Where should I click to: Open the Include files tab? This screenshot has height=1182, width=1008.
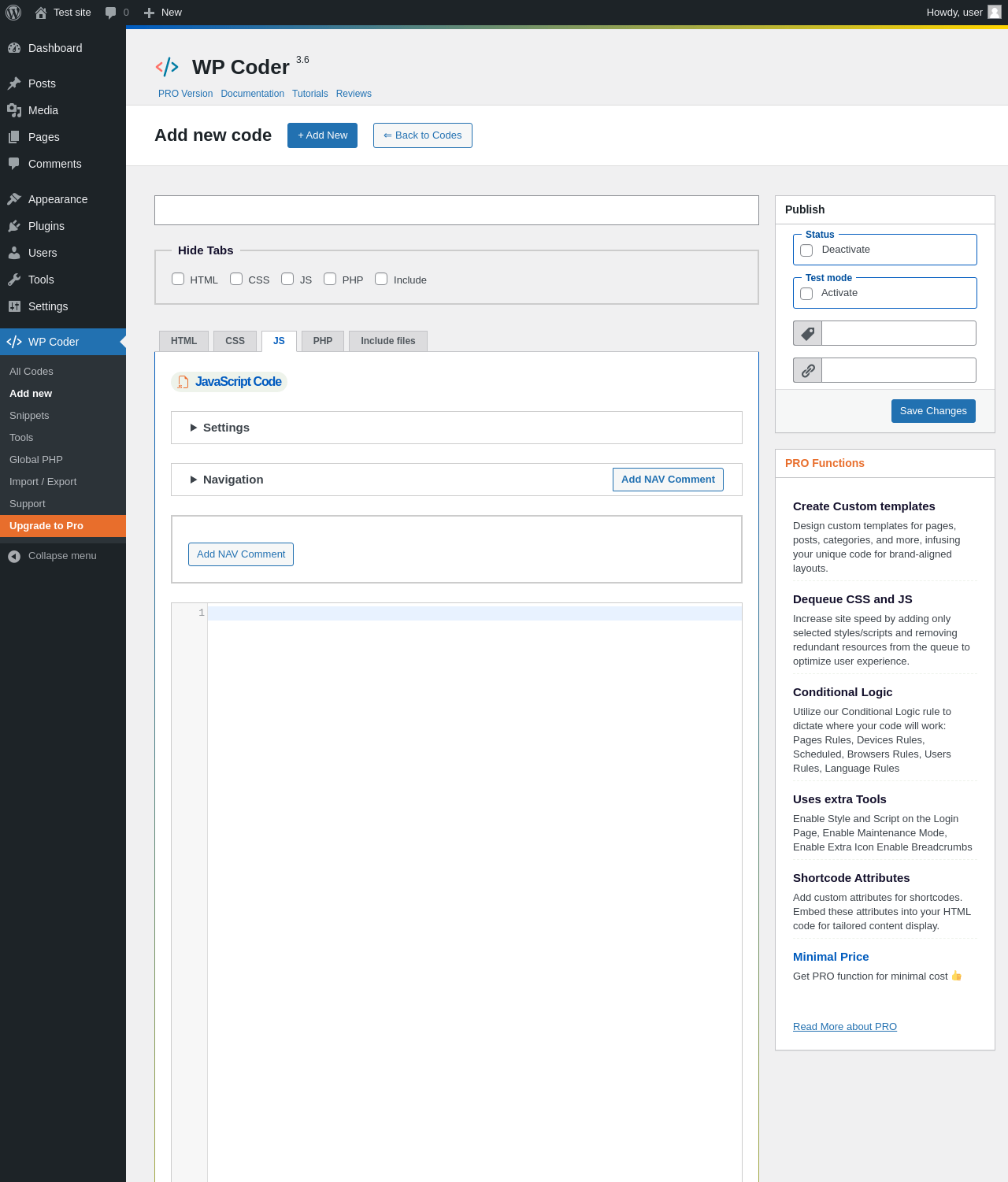coord(388,341)
